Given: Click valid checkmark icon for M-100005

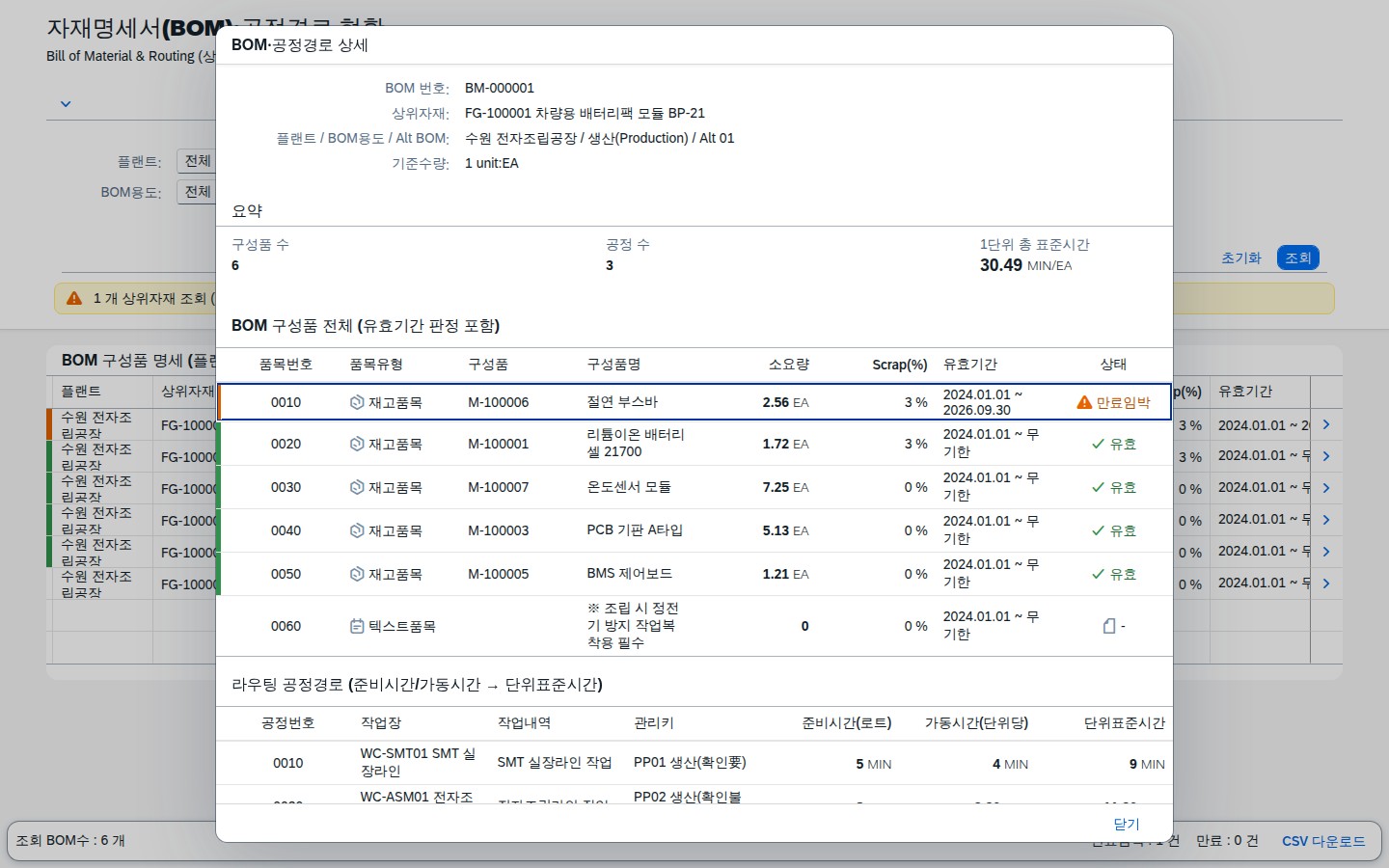Looking at the screenshot, I should pyautogui.click(x=1098, y=574).
